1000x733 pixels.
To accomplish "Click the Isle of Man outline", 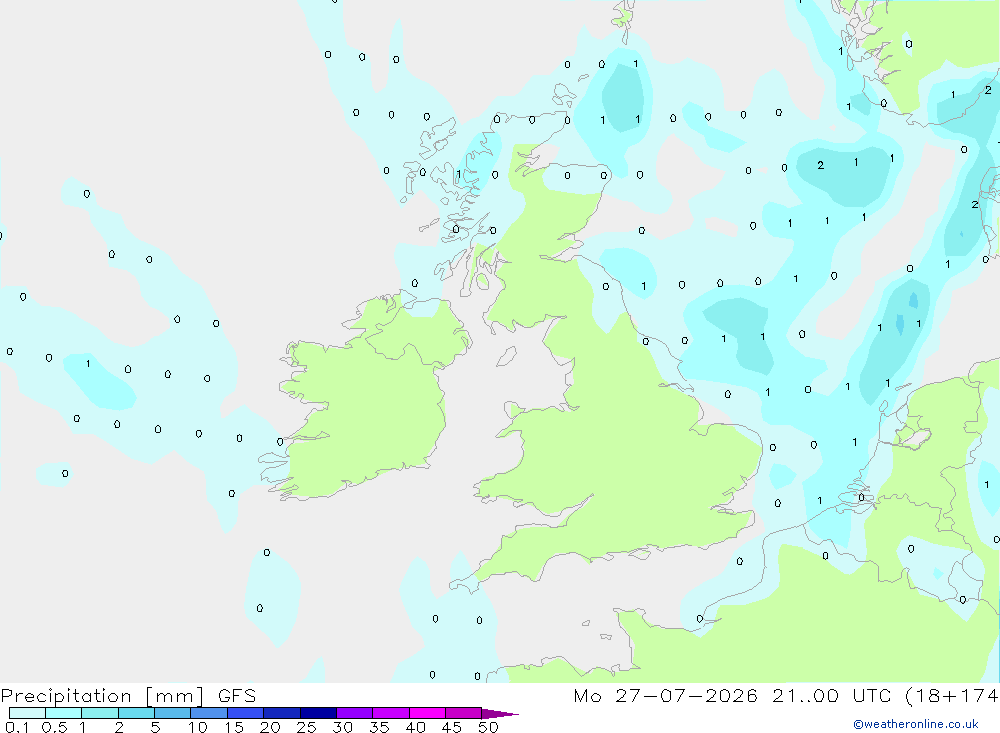I will coord(506,356).
